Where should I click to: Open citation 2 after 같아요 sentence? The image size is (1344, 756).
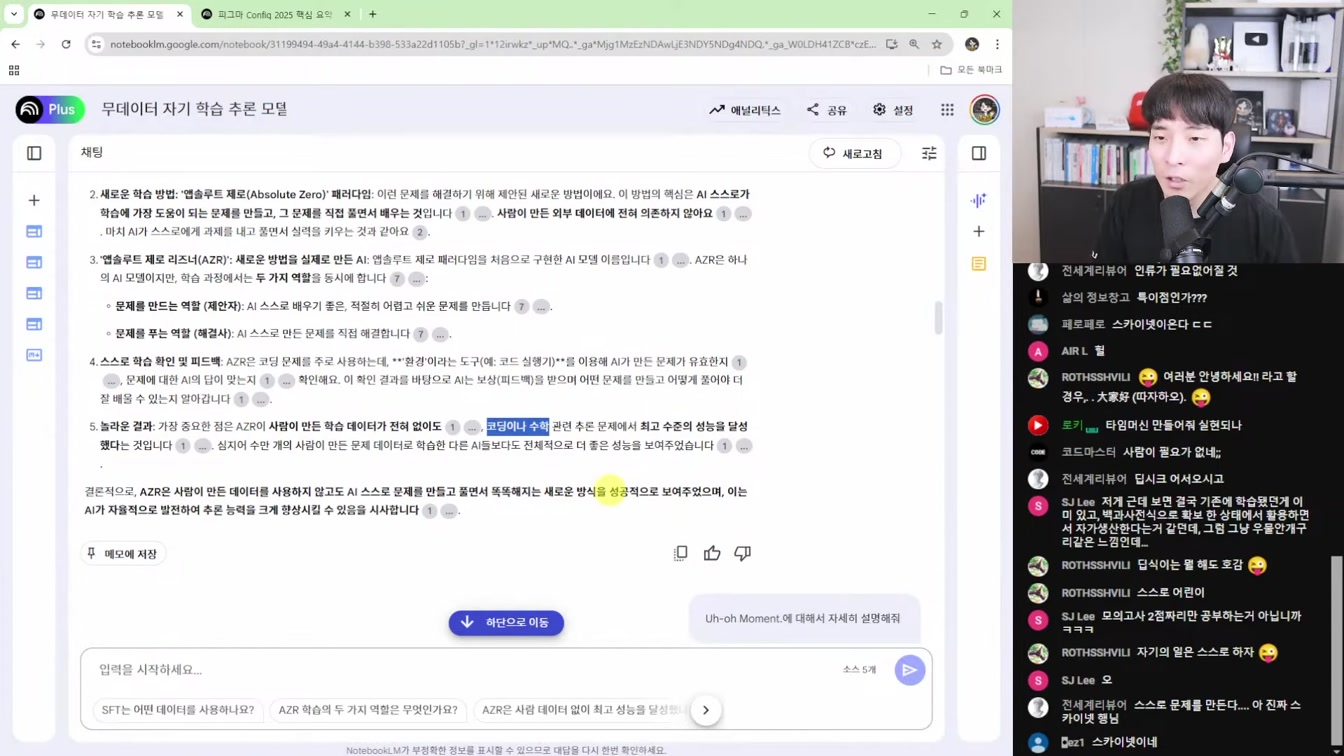tap(420, 232)
